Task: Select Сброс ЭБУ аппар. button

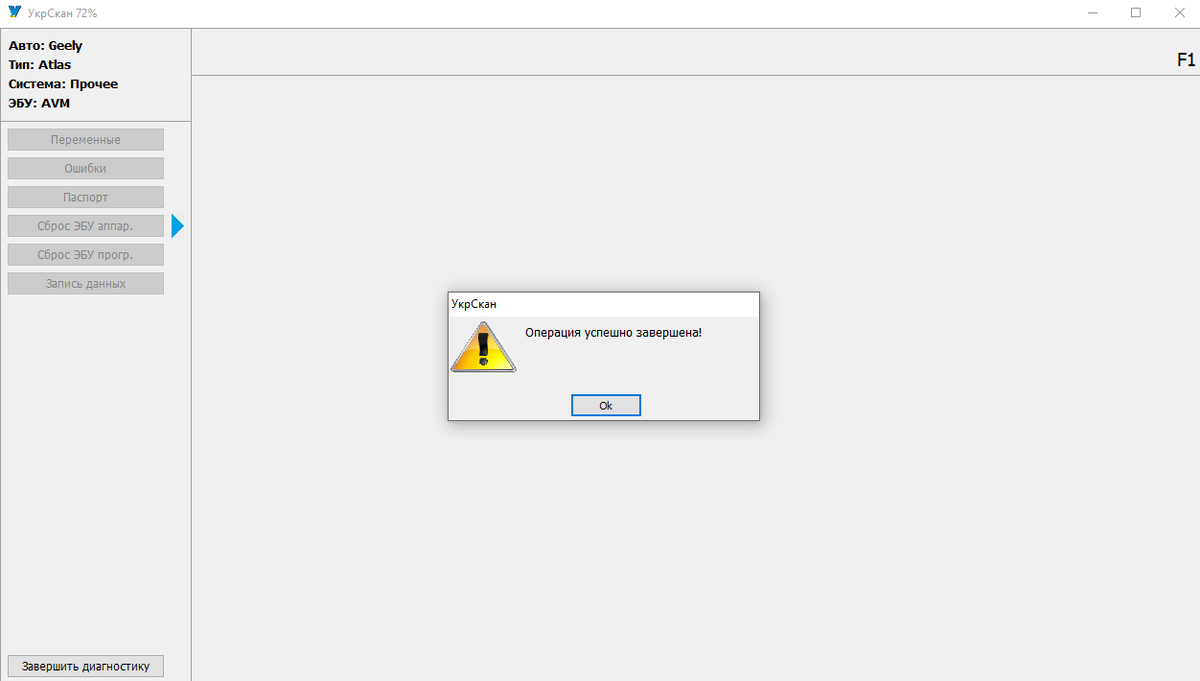Action: [86, 226]
